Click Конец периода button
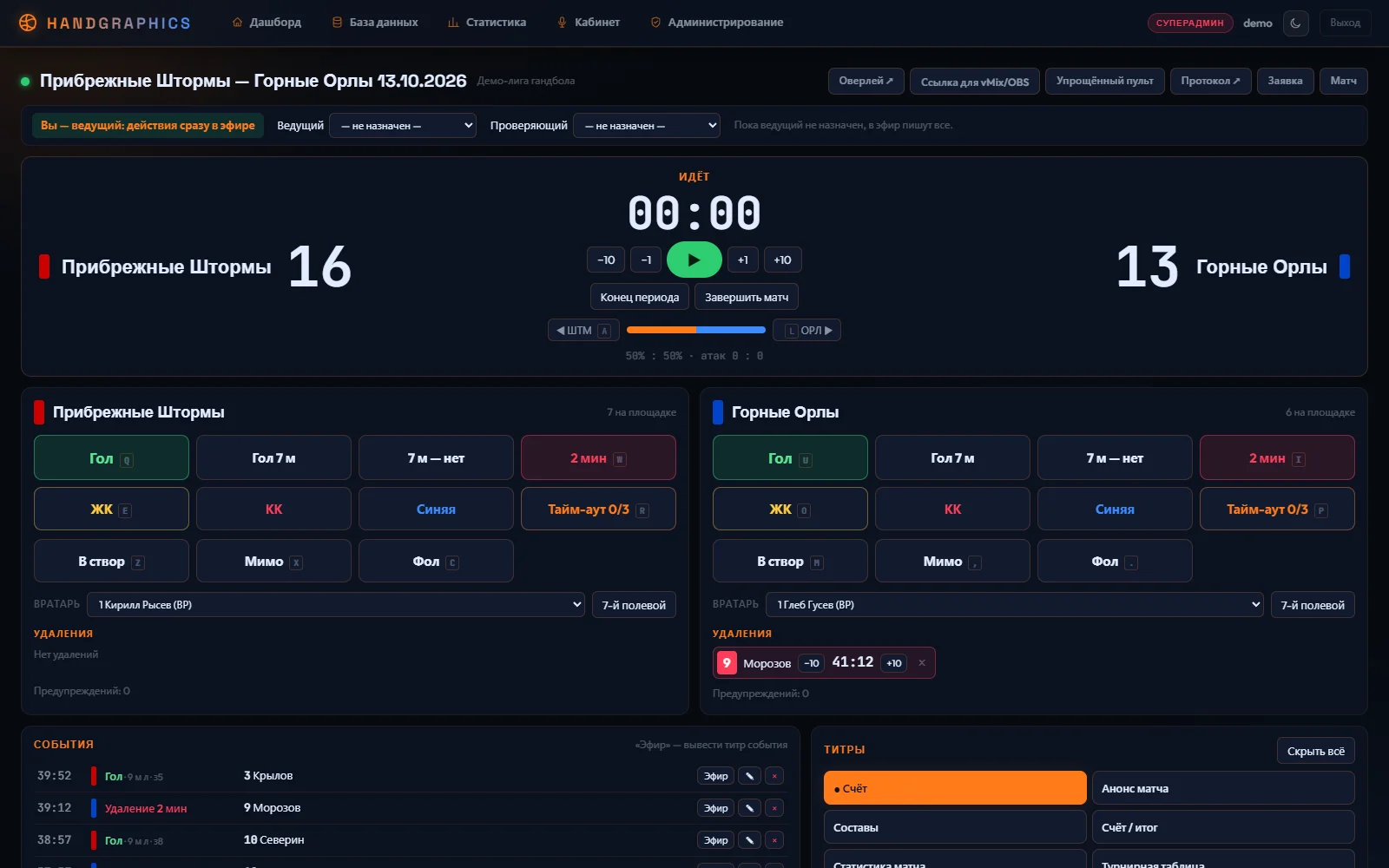Screen dimensions: 1389x868 (640, 297)
